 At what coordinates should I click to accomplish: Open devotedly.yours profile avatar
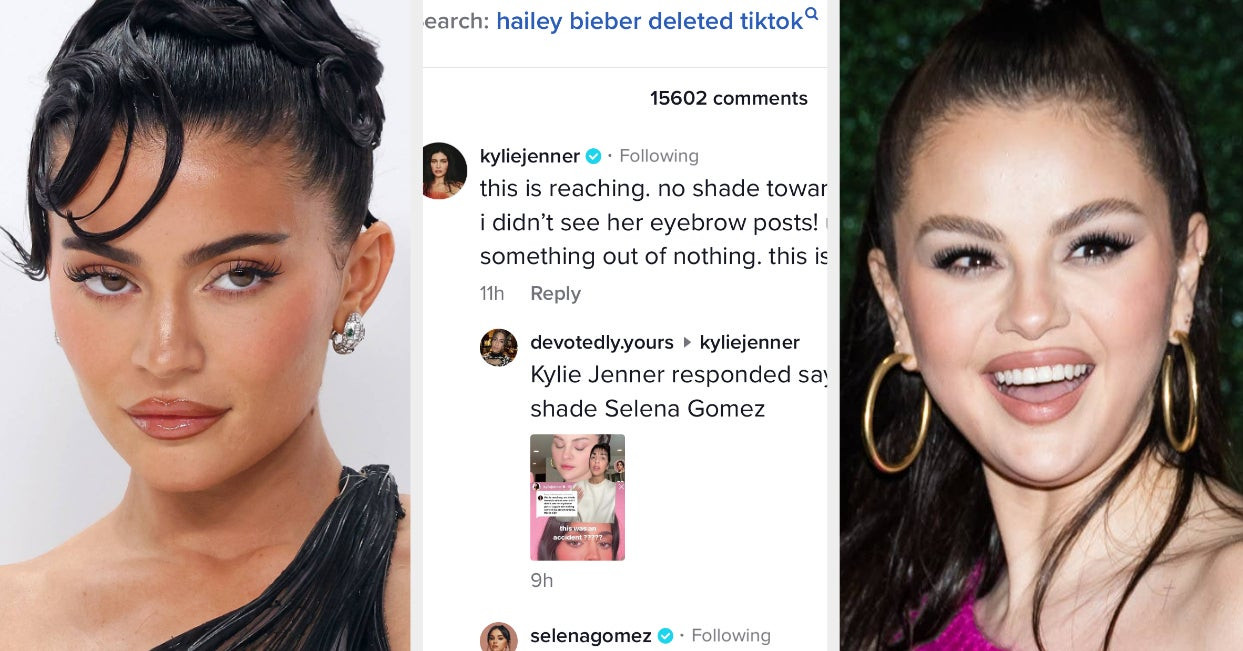498,347
